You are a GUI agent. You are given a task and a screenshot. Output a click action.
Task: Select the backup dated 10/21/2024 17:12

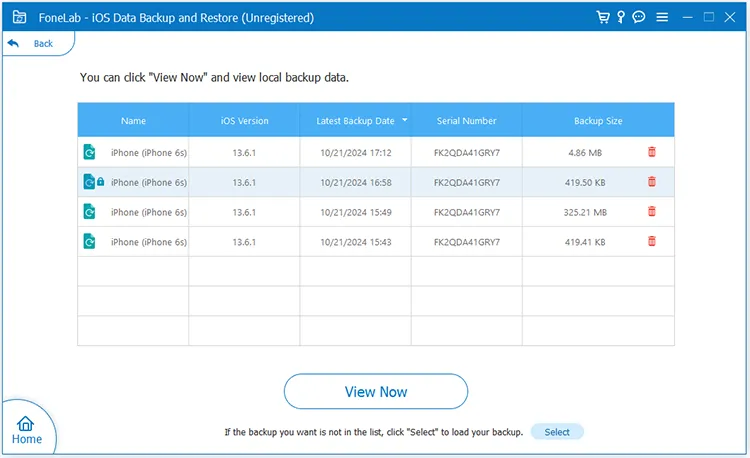pyautogui.click(x=376, y=153)
